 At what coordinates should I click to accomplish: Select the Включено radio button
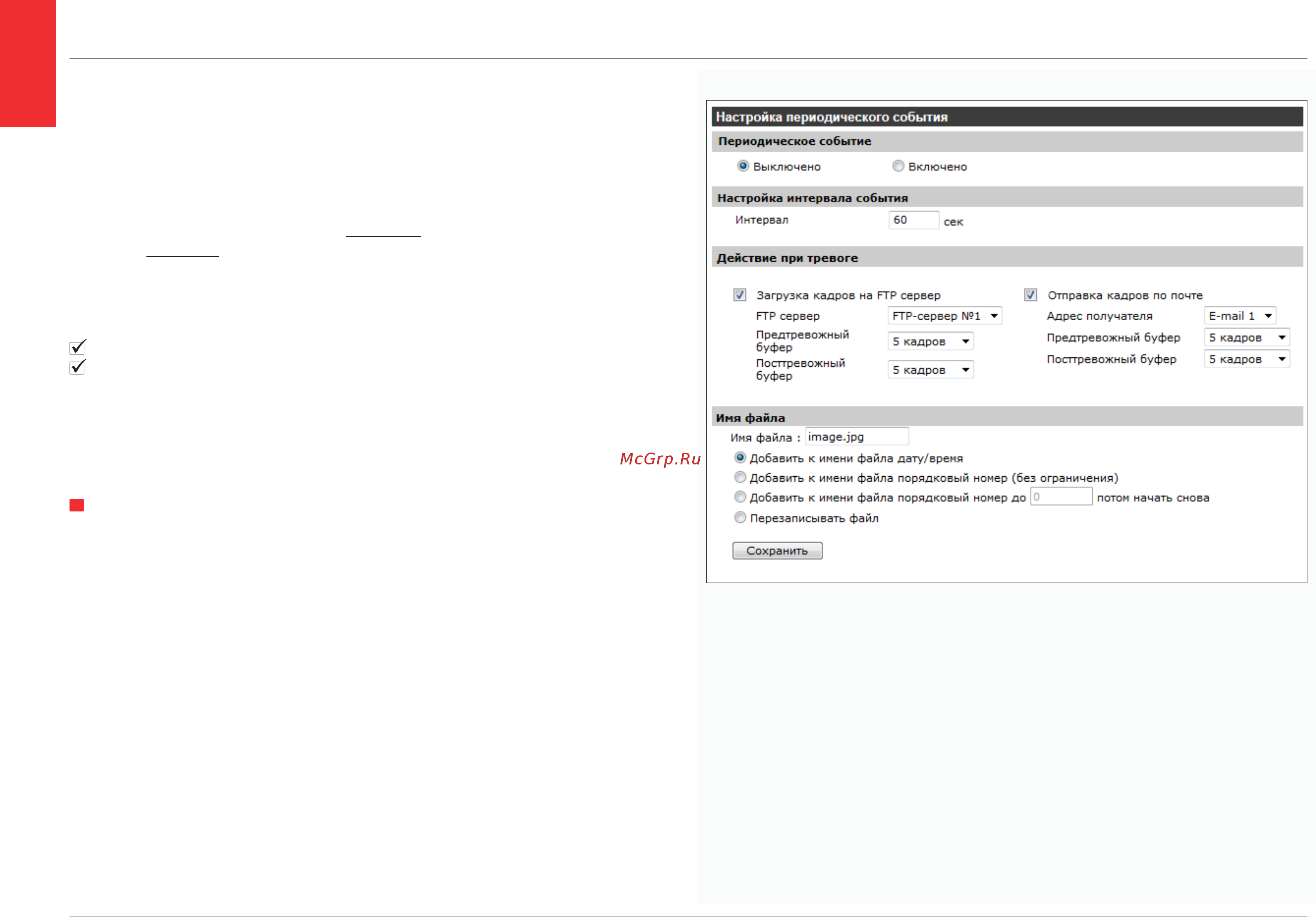click(898, 166)
